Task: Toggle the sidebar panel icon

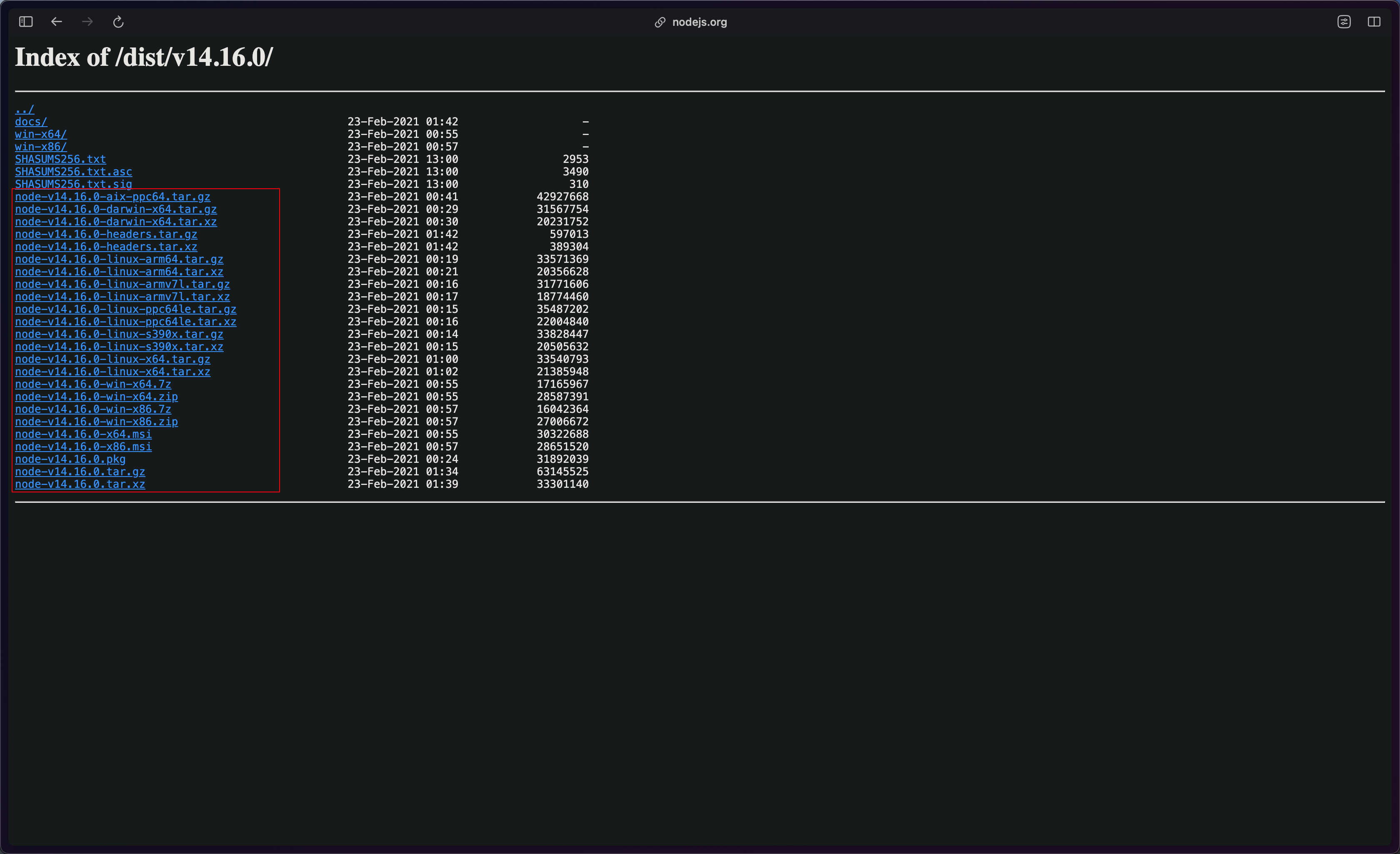Action: click(25, 22)
